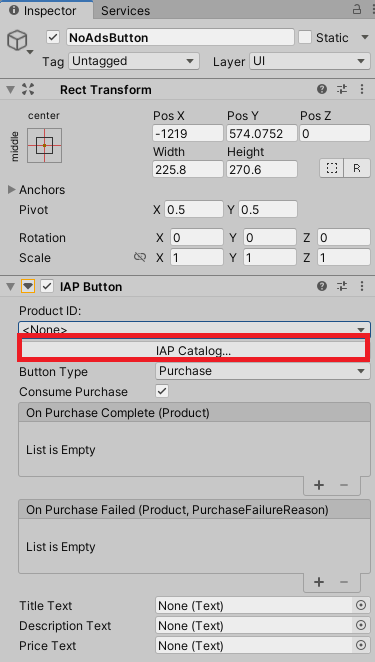Click the Rotation Z field

pos(343,238)
